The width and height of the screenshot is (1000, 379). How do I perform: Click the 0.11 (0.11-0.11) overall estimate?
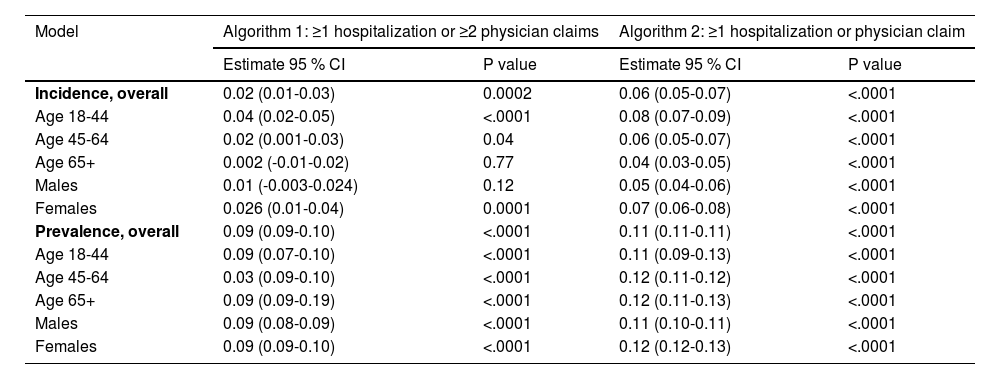(x=675, y=232)
